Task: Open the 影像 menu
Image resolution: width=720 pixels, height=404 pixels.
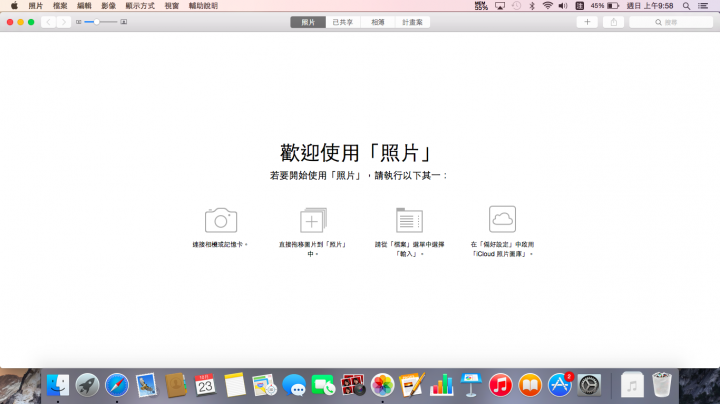Action: pyautogui.click(x=108, y=6)
